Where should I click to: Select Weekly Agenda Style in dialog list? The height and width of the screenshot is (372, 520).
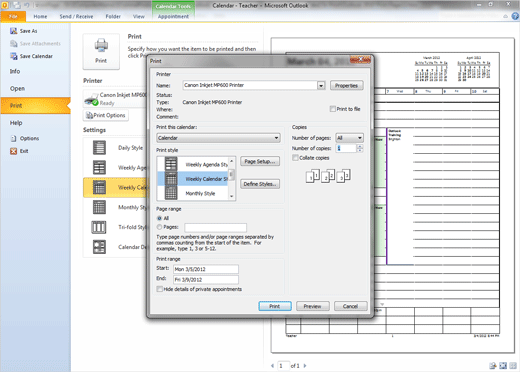193,164
